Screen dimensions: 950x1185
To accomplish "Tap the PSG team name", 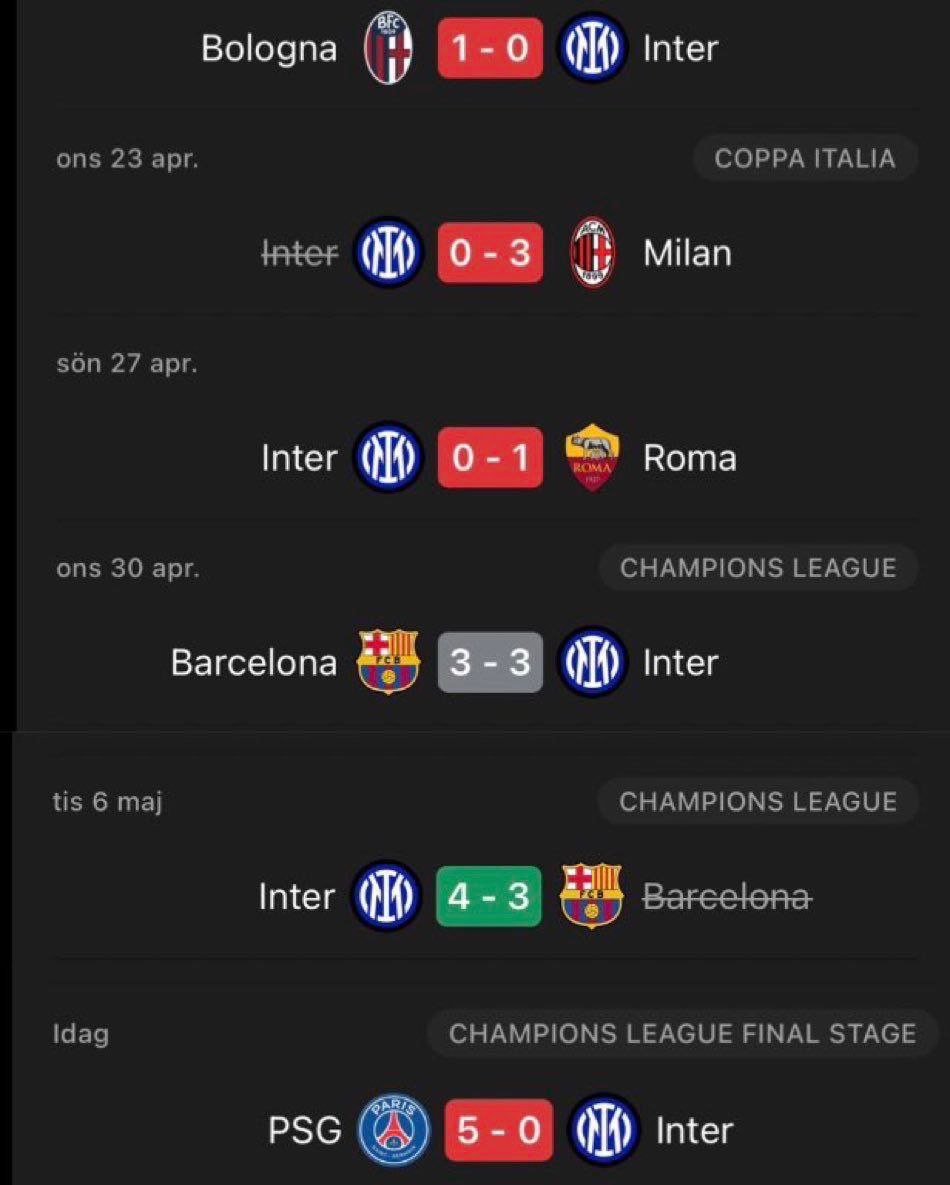I will pyautogui.click(x=304, y=1130).
